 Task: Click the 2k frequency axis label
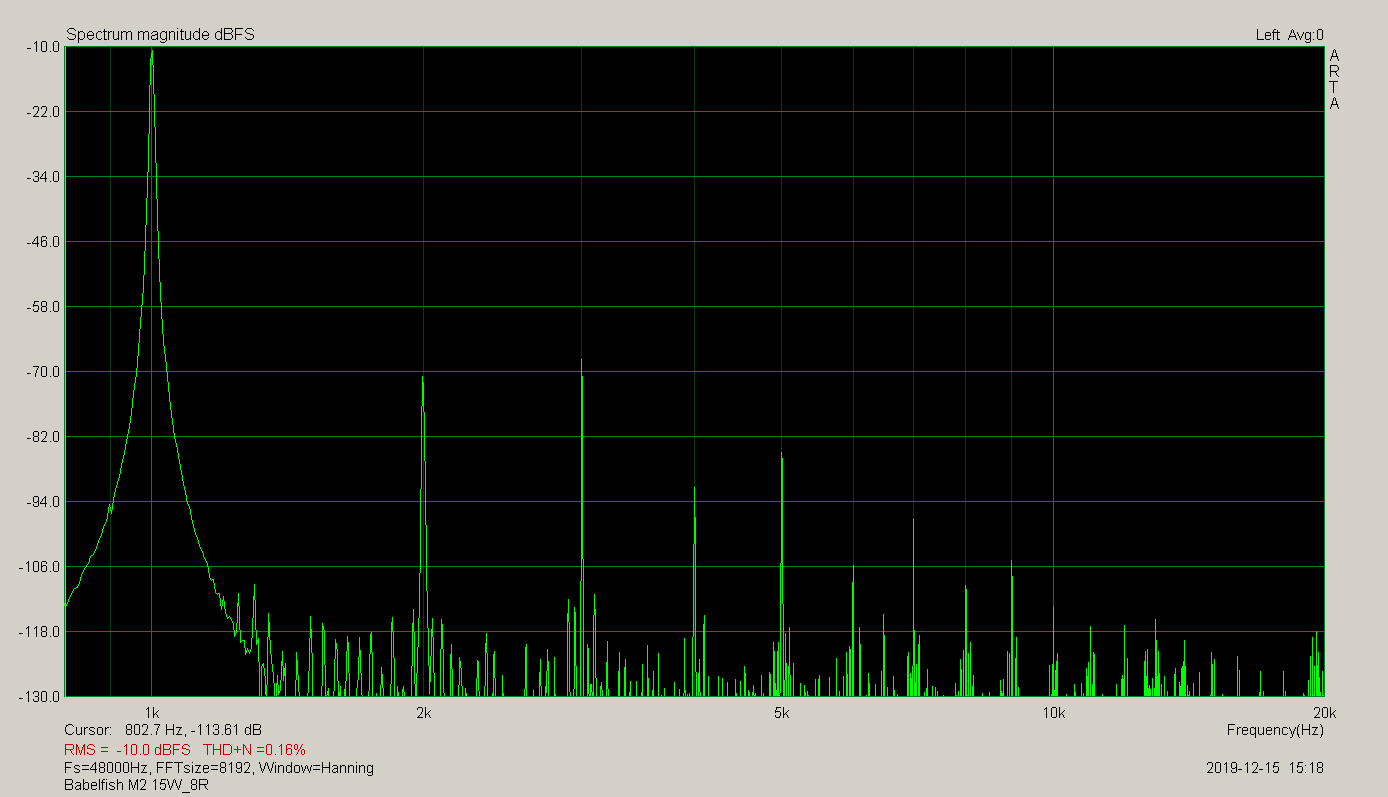tap(423, 713)
